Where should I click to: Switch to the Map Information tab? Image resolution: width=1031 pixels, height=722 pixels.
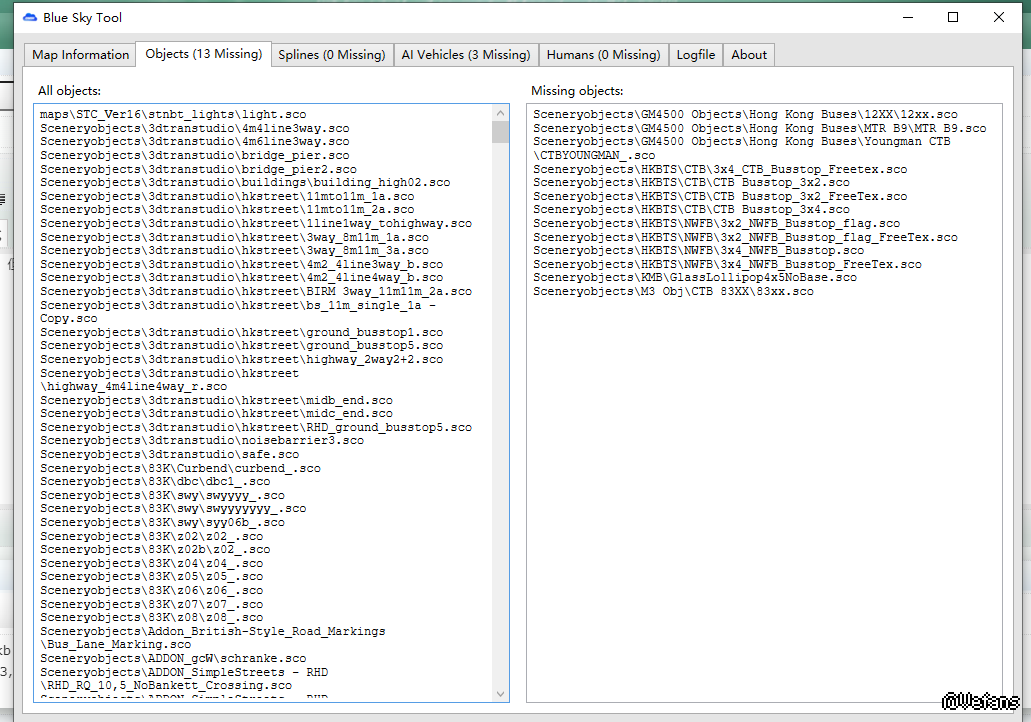click(x=80, y=55)
